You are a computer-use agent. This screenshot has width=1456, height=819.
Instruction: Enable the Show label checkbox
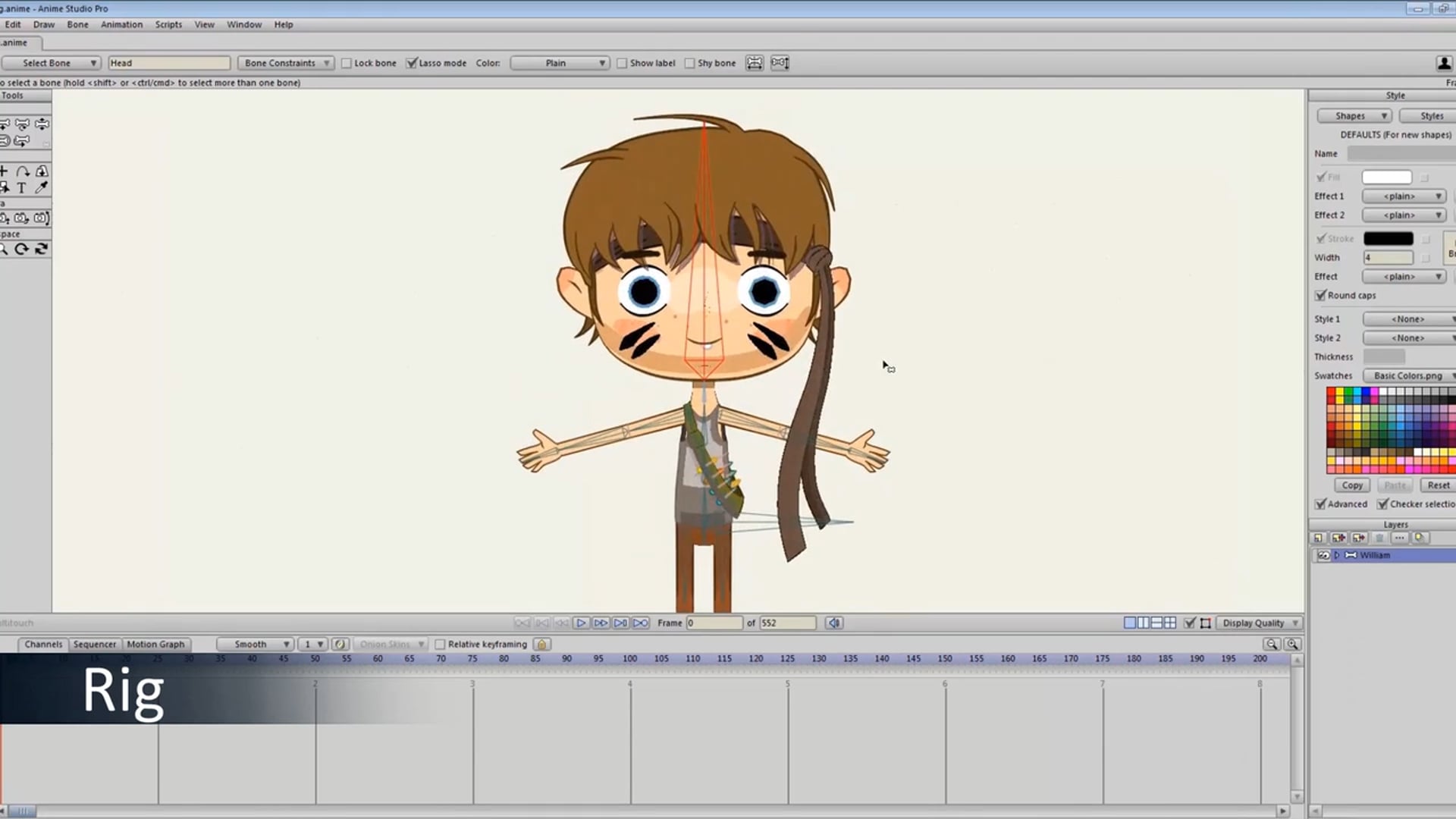click(622, 63)
